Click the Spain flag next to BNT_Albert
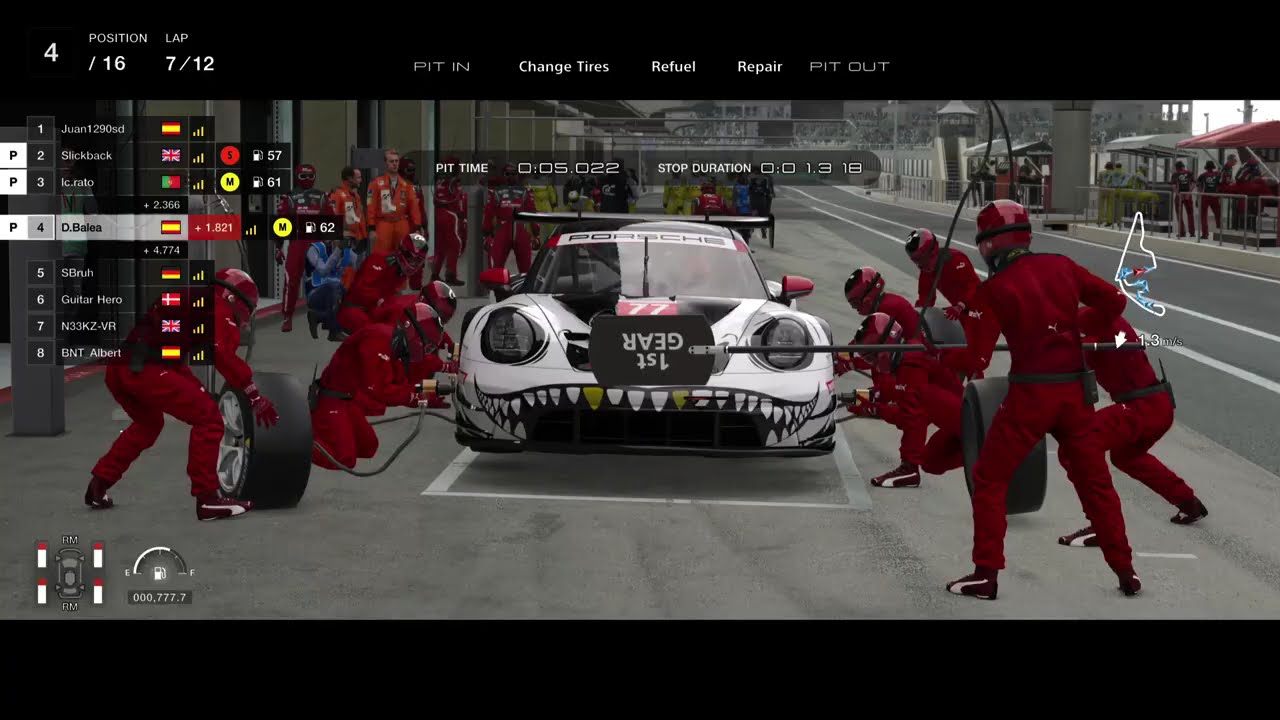The image size is (1280, 720). pos(171,353)
